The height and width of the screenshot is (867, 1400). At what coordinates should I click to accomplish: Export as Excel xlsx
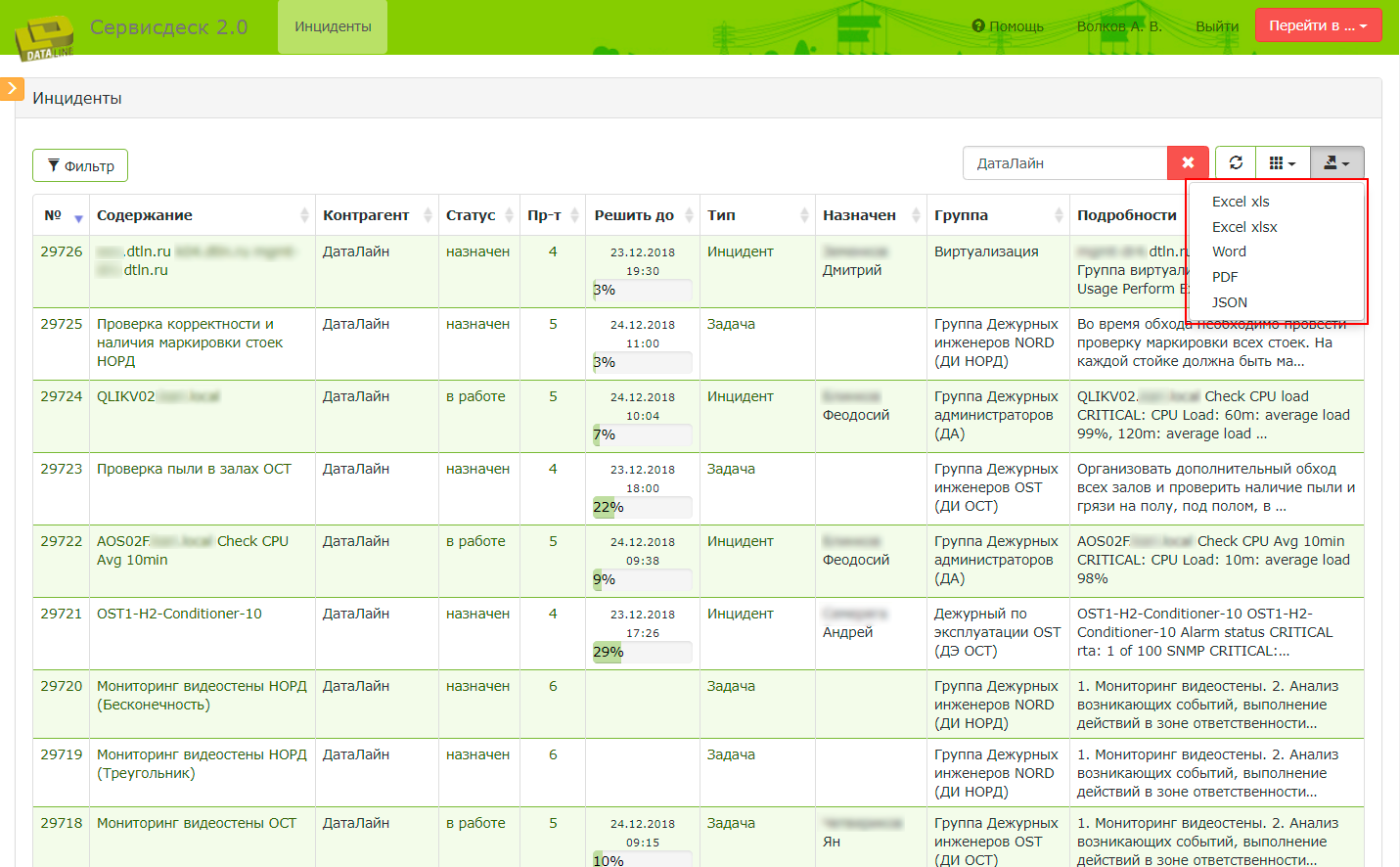(x=1244, y=227)
